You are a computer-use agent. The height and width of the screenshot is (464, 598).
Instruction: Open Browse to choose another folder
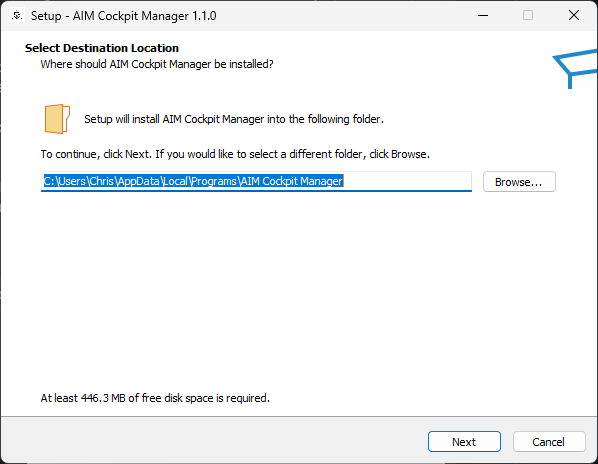(x=519, y=181)
